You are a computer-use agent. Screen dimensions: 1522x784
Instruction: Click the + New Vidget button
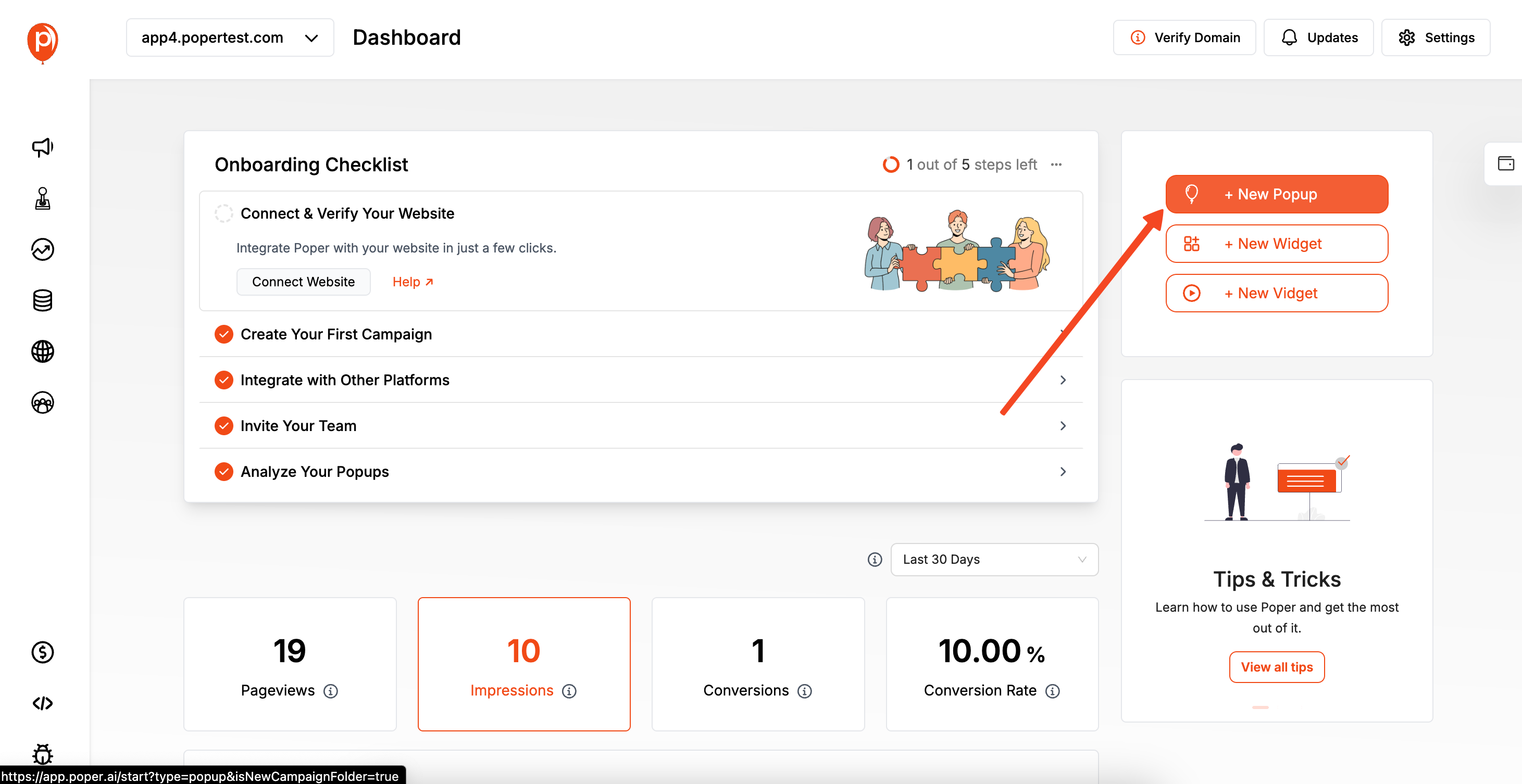1276,294
